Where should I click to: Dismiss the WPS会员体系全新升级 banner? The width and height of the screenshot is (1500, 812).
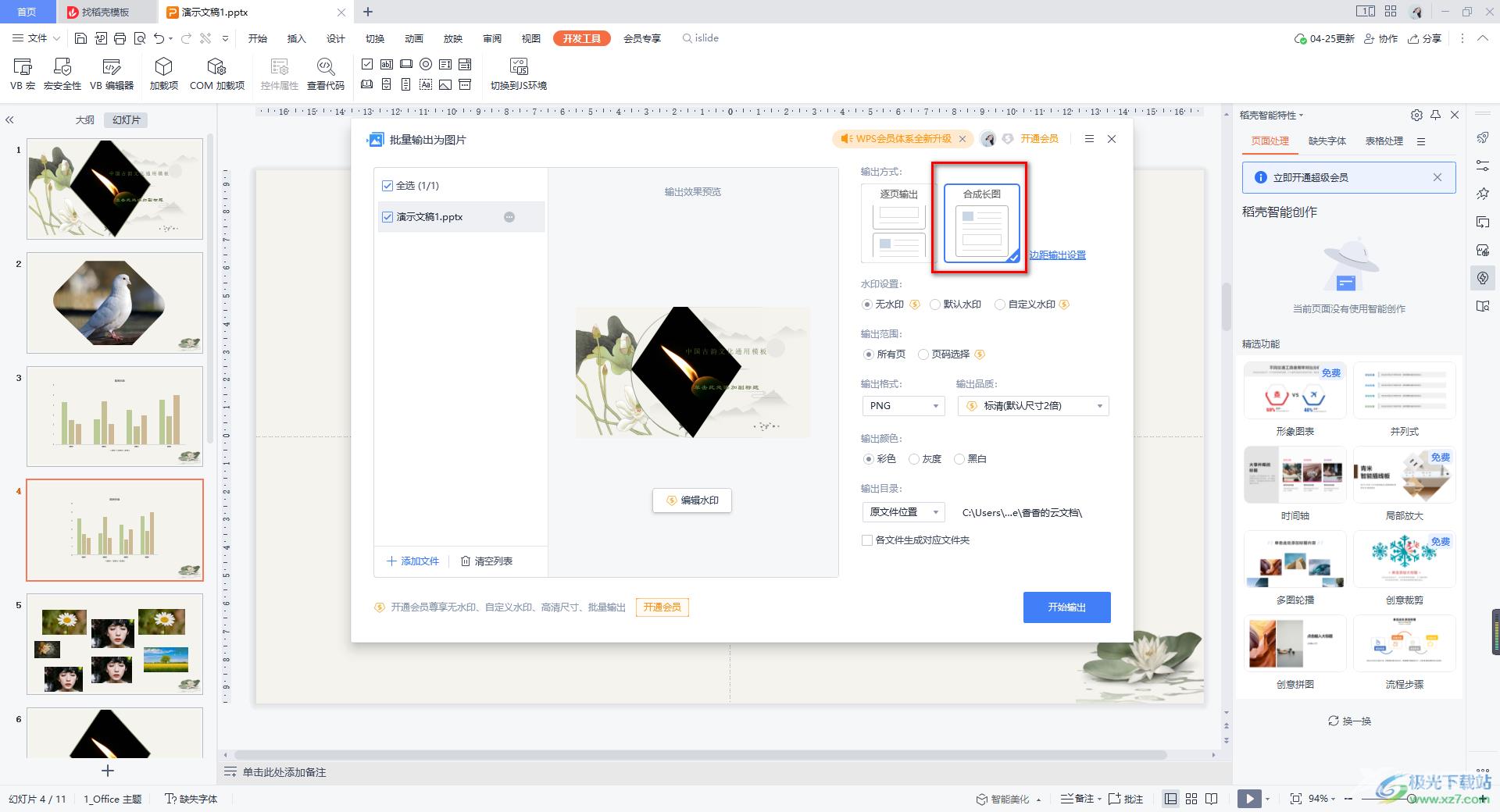tap(962, 139)
